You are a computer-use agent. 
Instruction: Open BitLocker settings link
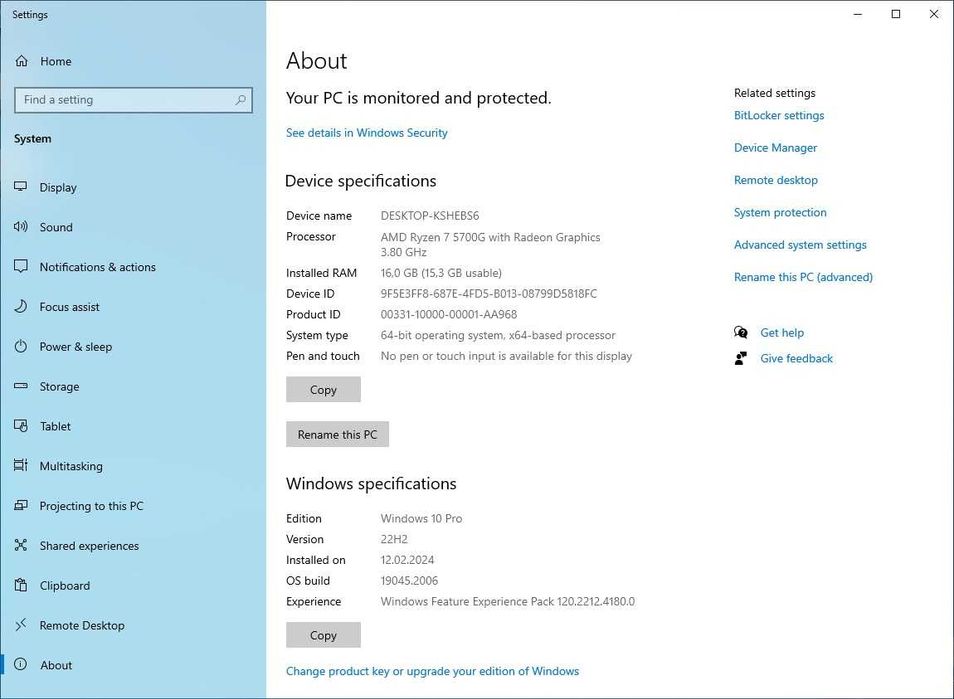(x=779, y=115)
